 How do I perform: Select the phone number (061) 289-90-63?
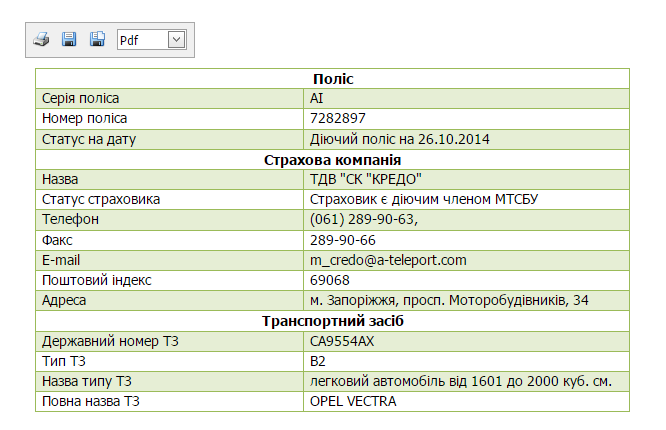tap(364, 219)
